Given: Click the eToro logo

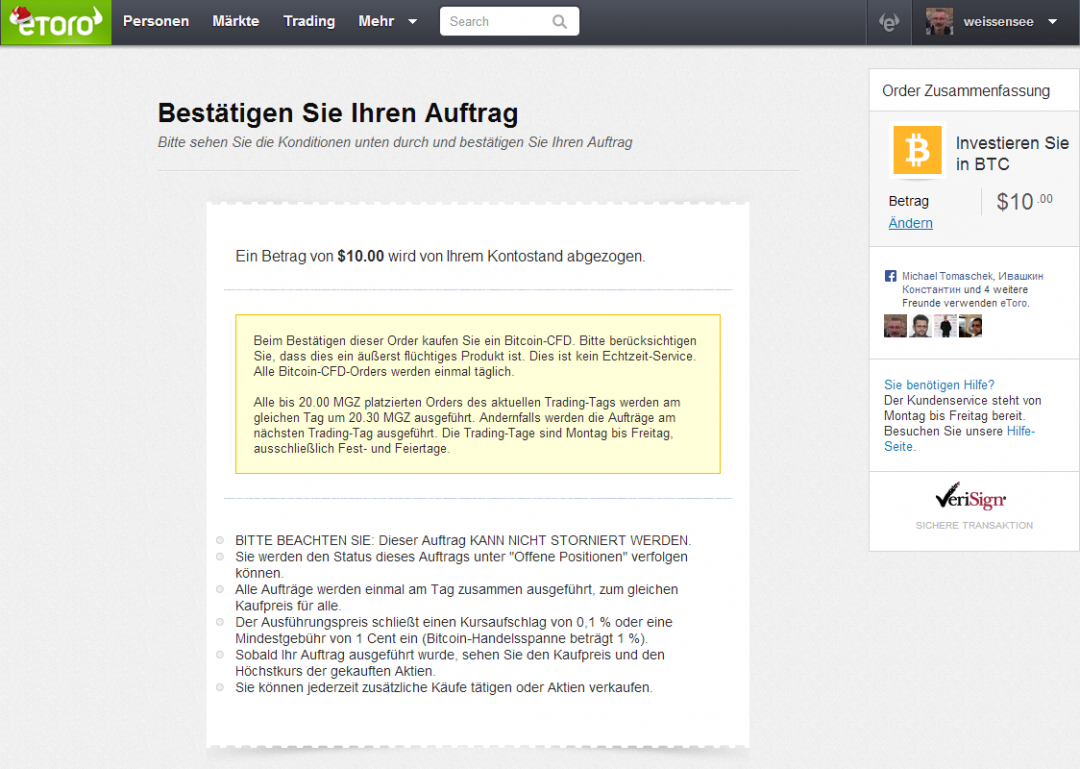Looking at the screenshot, I should (56, 22).
